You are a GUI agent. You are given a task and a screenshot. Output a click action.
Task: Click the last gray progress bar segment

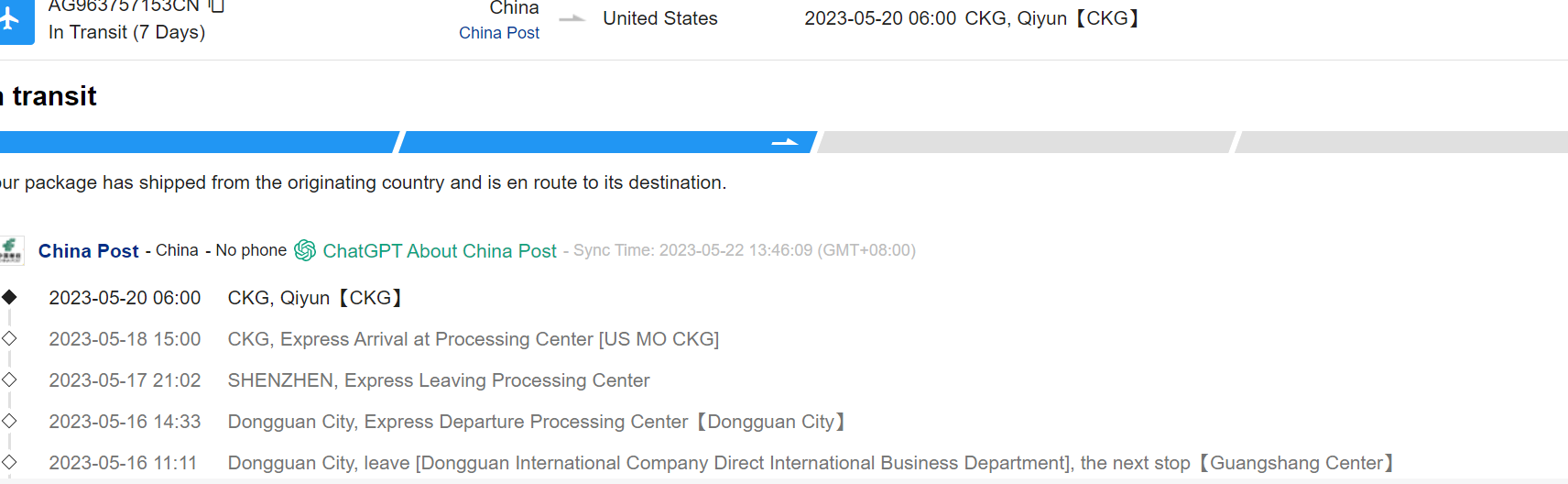[x=1401, y=142]
